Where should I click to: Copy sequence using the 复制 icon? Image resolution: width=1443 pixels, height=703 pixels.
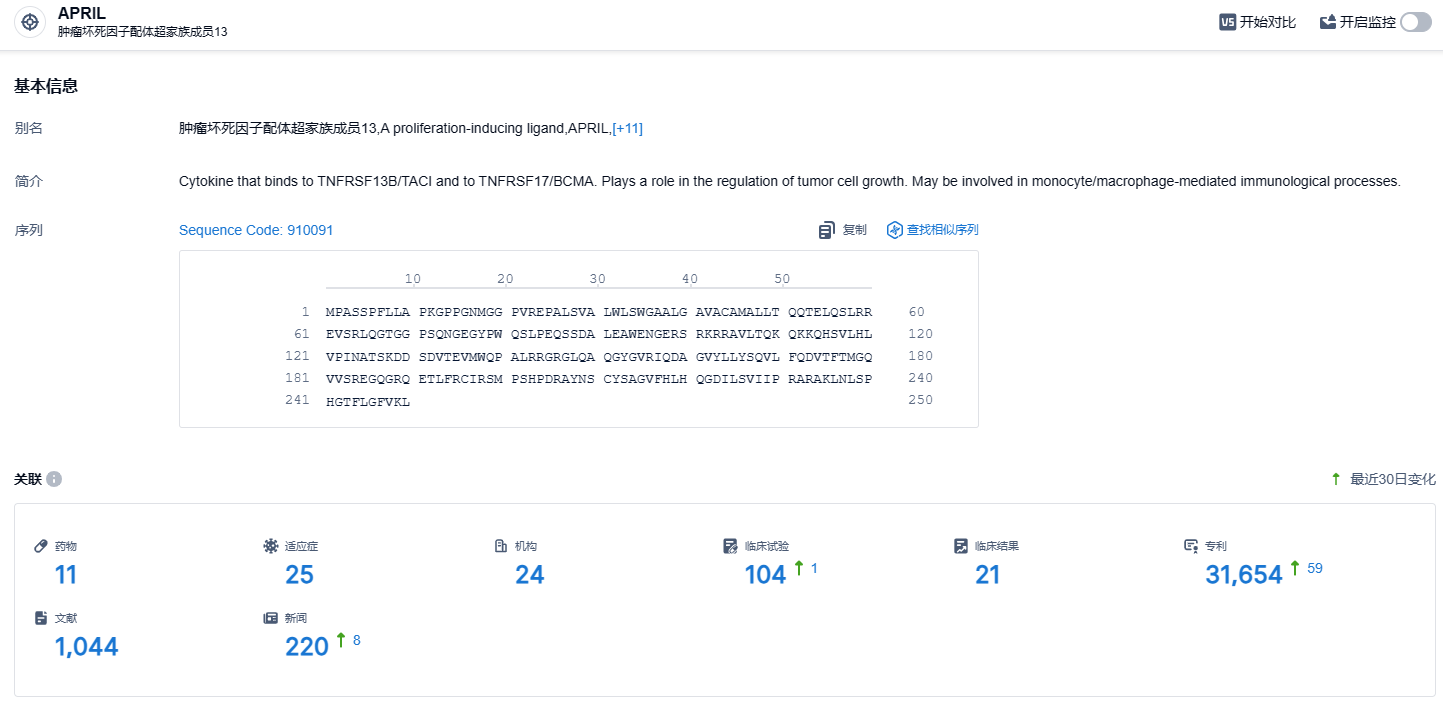[x=827, y=230]
